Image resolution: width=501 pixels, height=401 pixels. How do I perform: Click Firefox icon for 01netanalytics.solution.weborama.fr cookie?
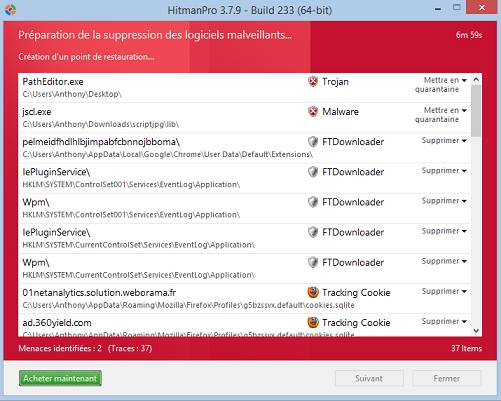[x=313, y=292]
